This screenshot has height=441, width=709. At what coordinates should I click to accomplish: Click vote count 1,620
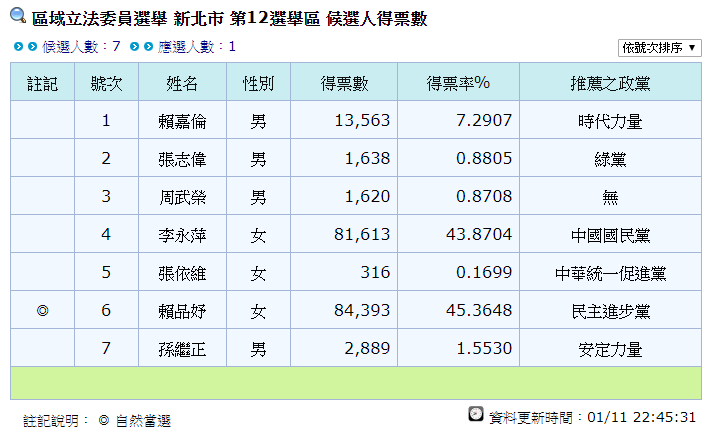[367, 197]
